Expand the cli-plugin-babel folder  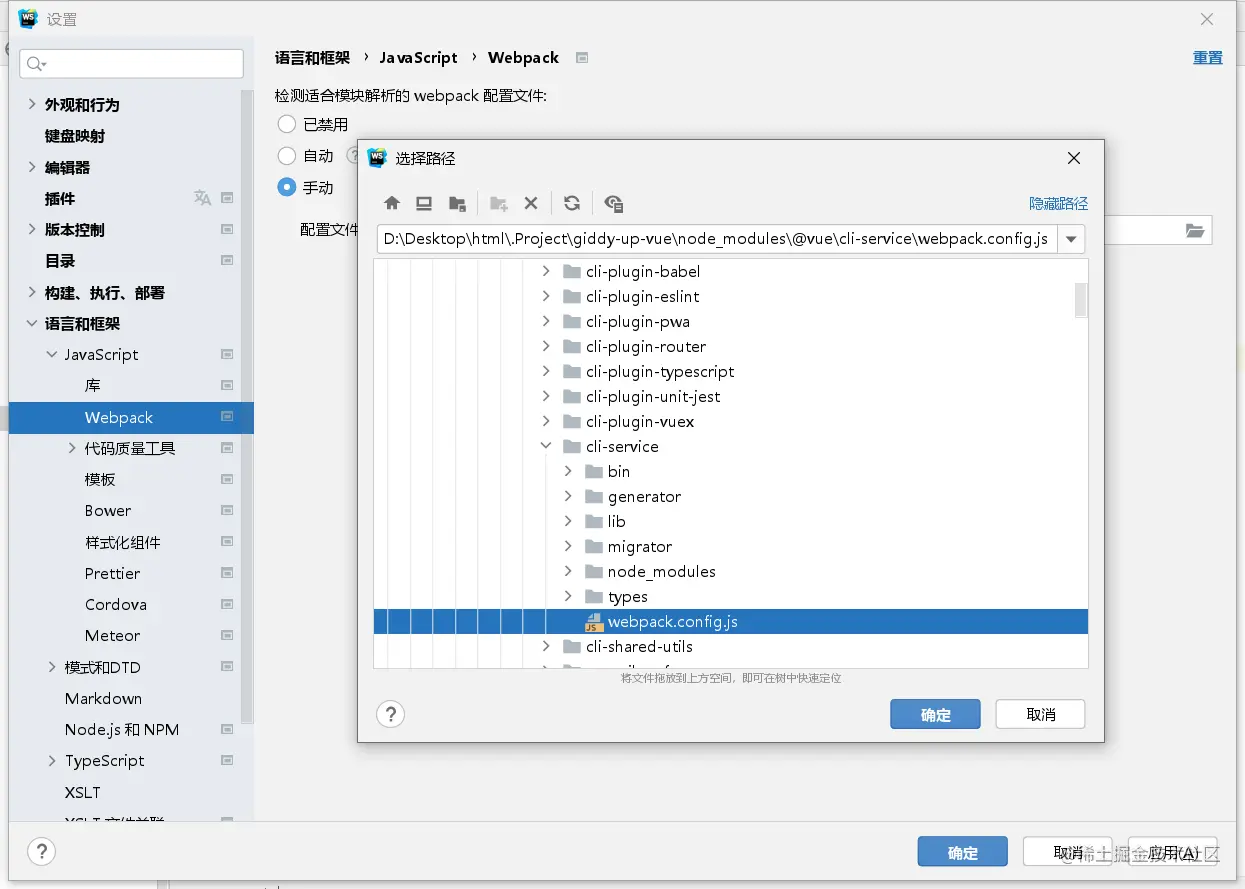click(x=546, y=271)
